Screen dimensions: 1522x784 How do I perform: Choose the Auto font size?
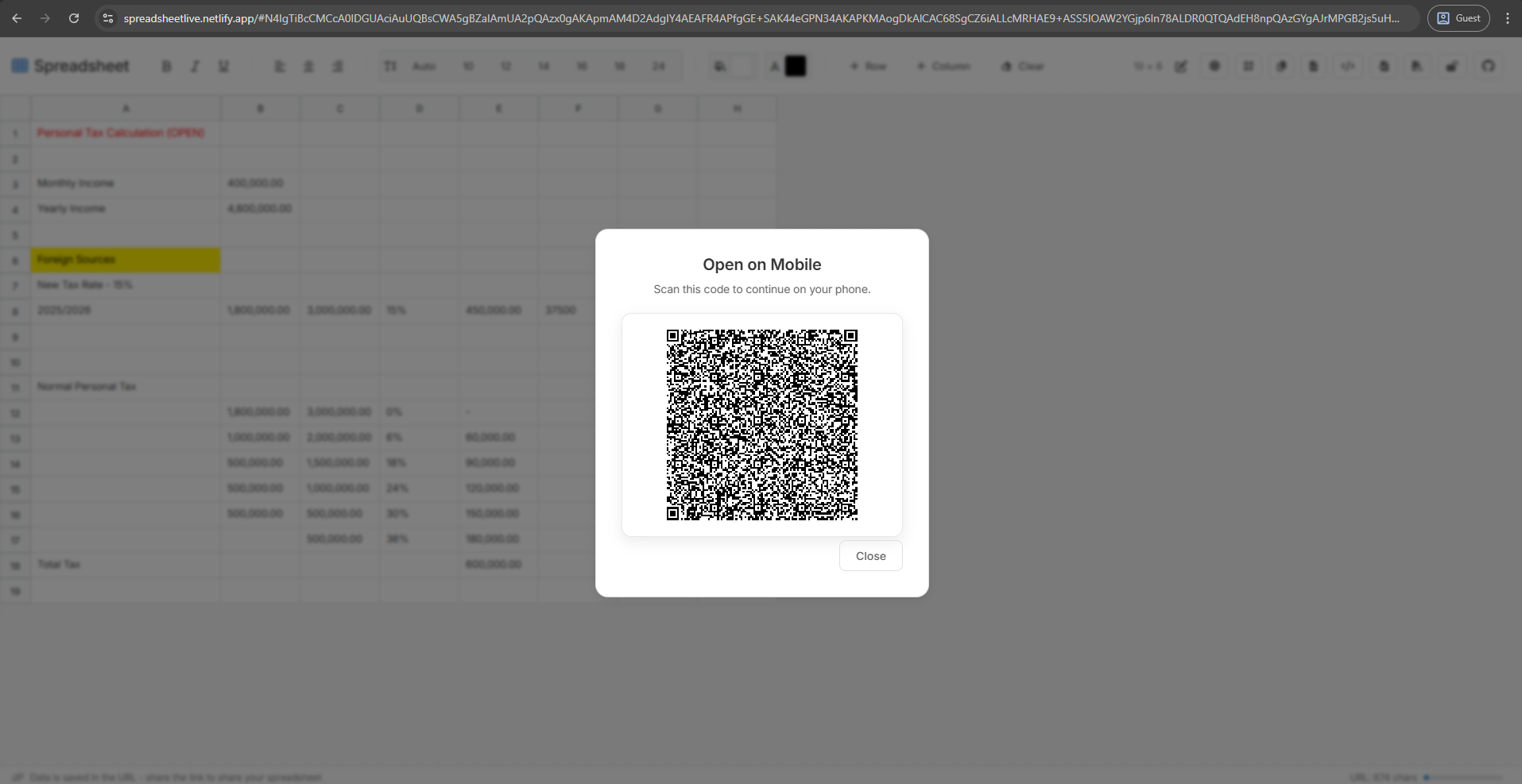point(424,67)
